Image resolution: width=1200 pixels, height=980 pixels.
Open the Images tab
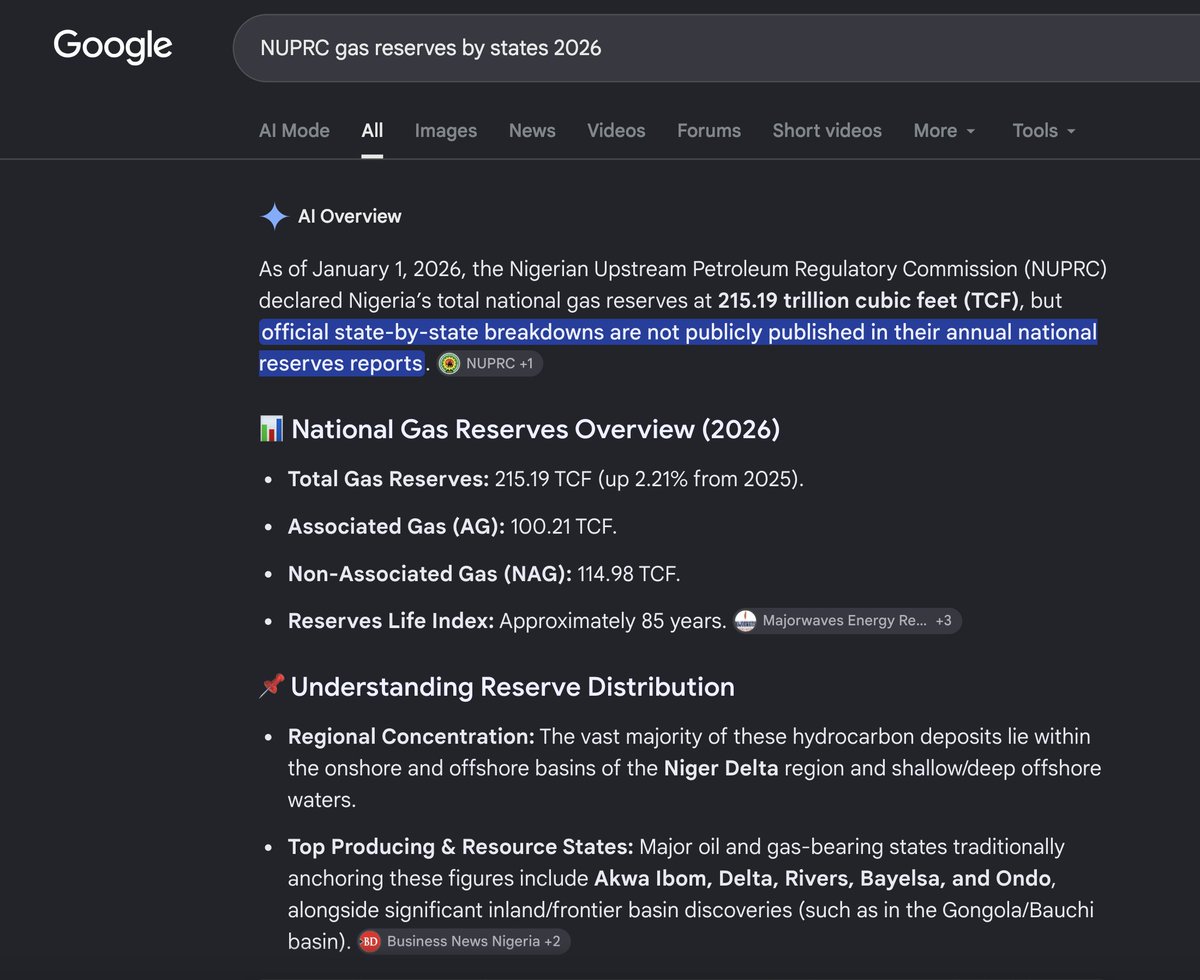[446, 130]
